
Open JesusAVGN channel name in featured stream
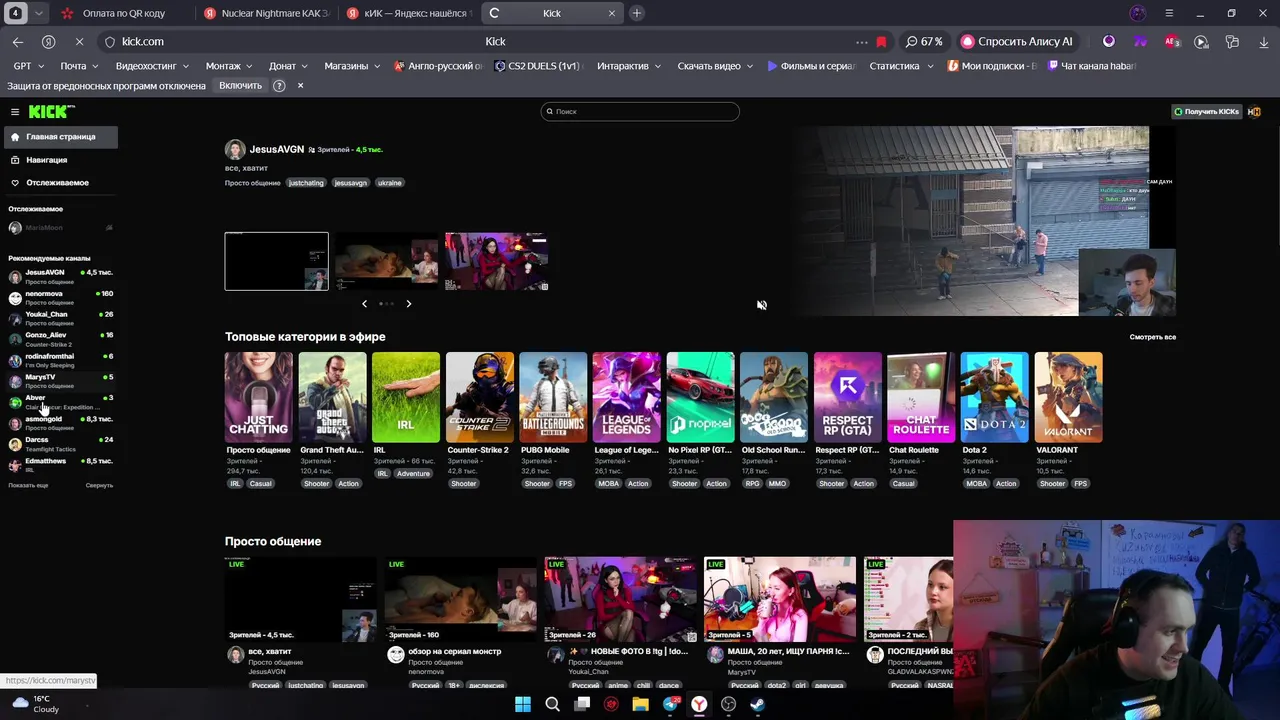pos(276,149)
